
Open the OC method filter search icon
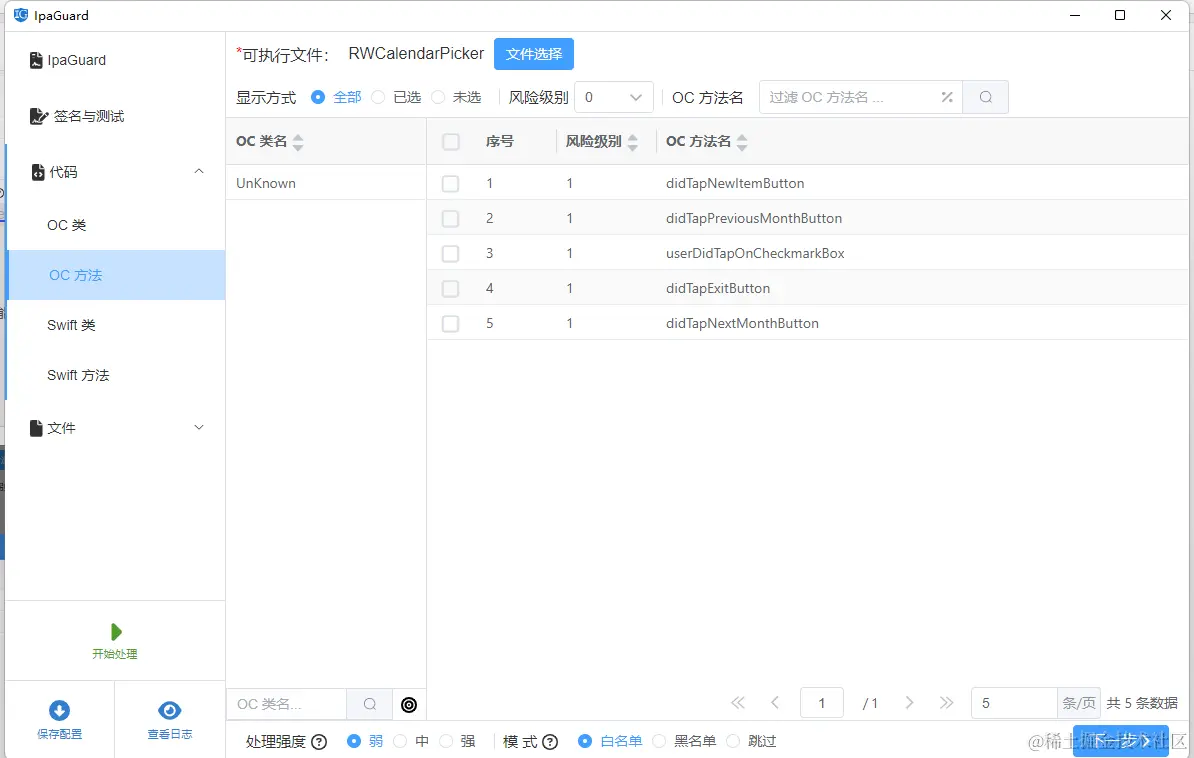[x=985, y=97]
